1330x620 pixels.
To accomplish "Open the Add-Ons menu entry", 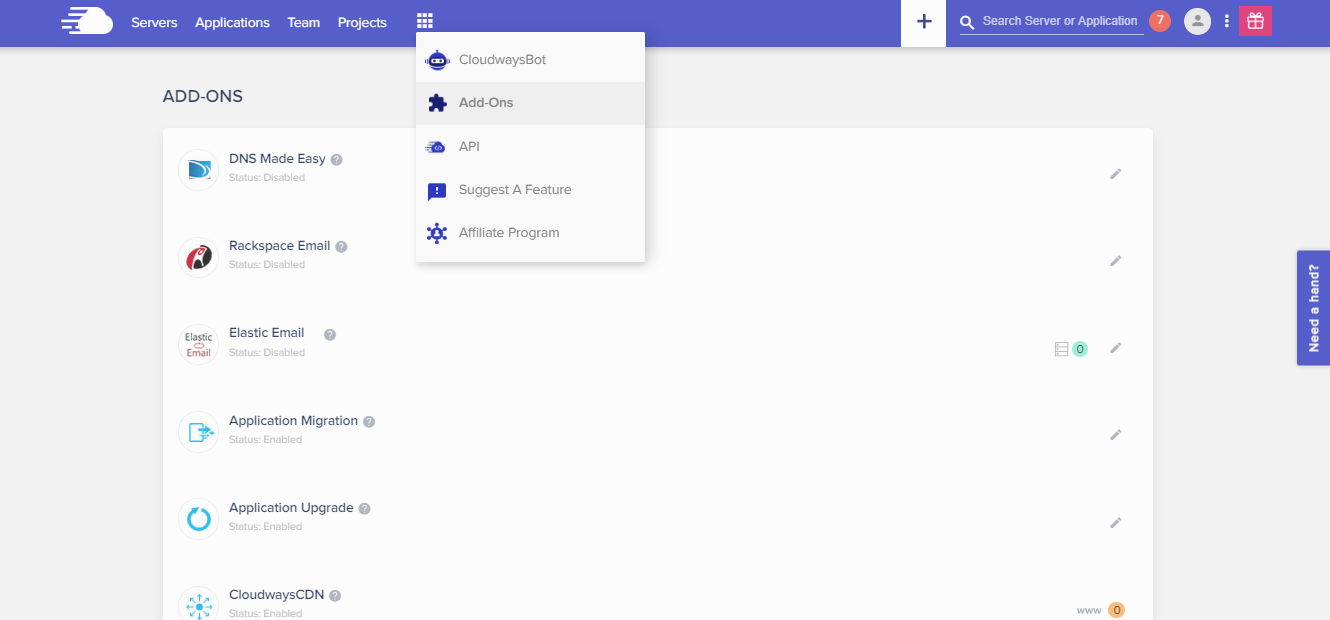I will [486, 102].
